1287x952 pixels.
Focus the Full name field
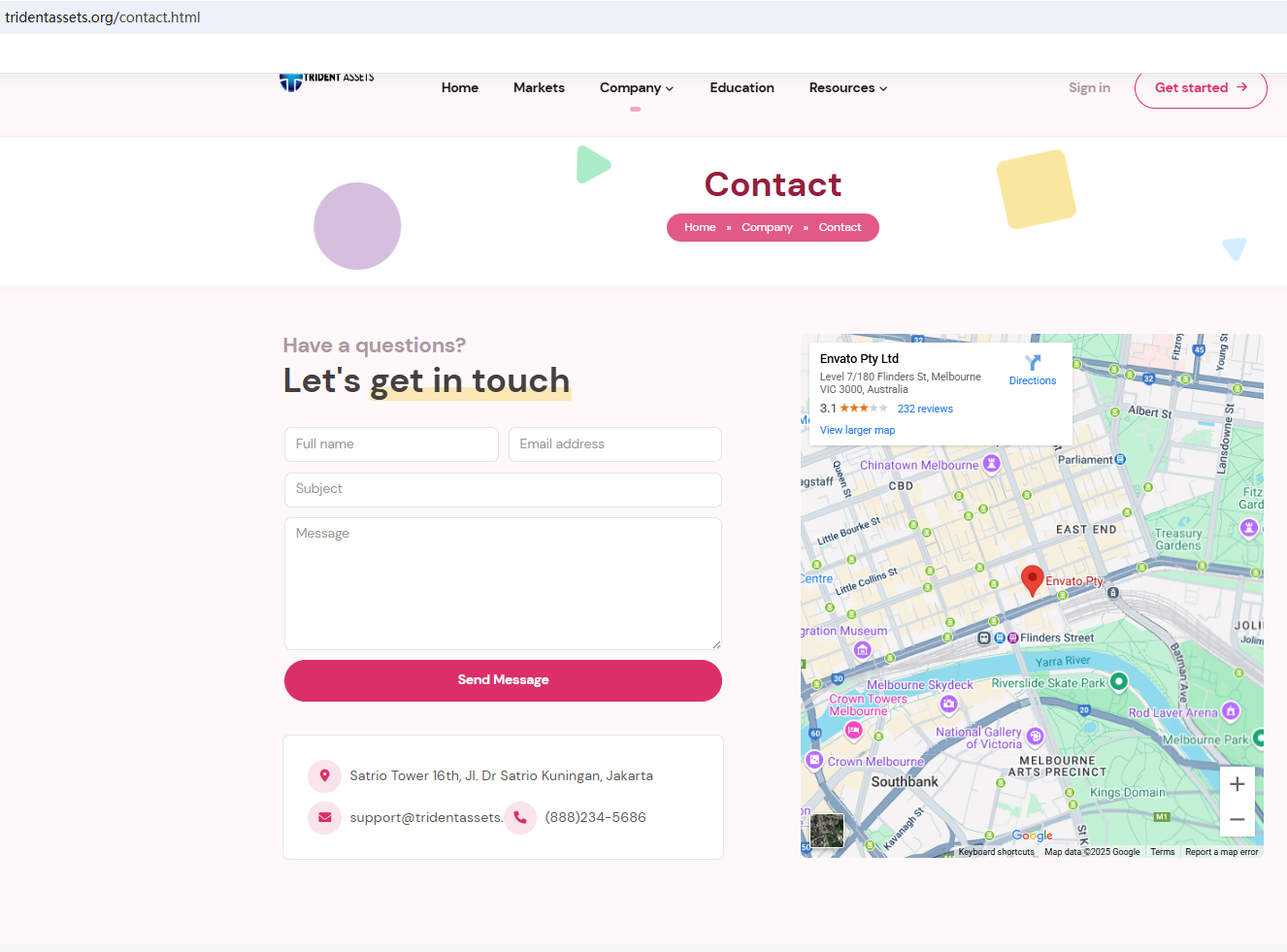391,444
